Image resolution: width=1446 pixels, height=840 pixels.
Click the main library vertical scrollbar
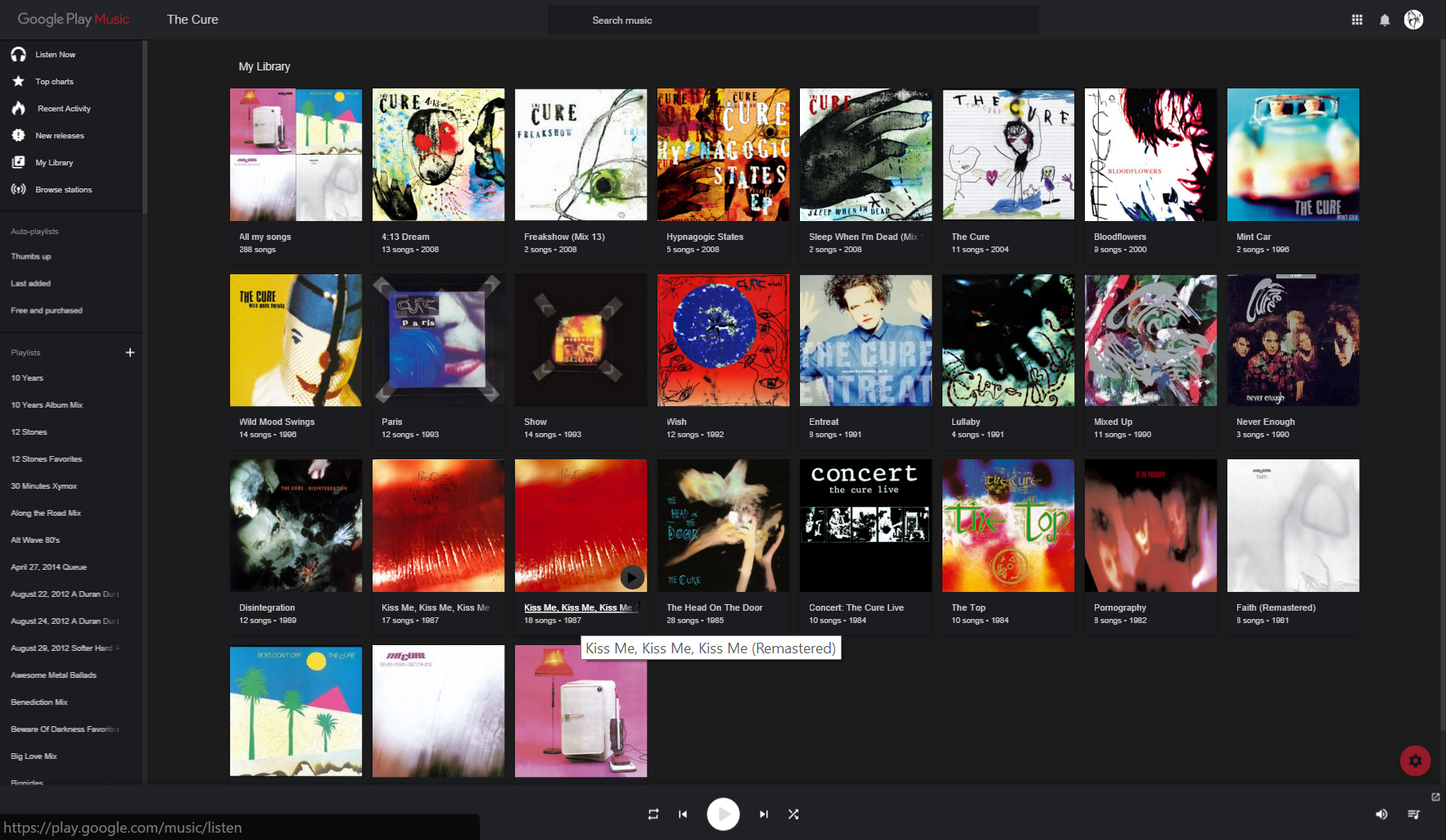[1443, 385]
